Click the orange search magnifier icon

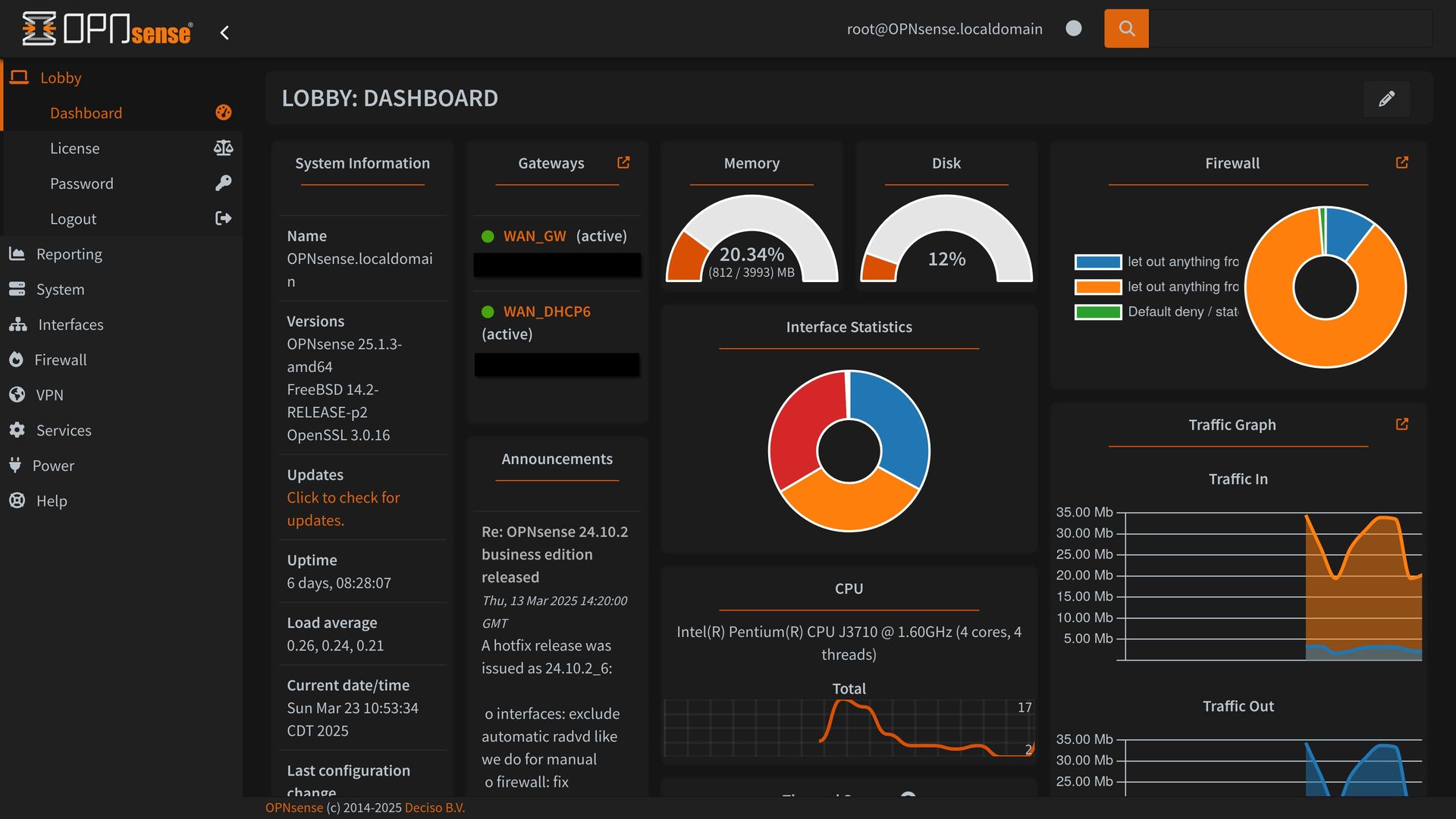[1126, 29]
